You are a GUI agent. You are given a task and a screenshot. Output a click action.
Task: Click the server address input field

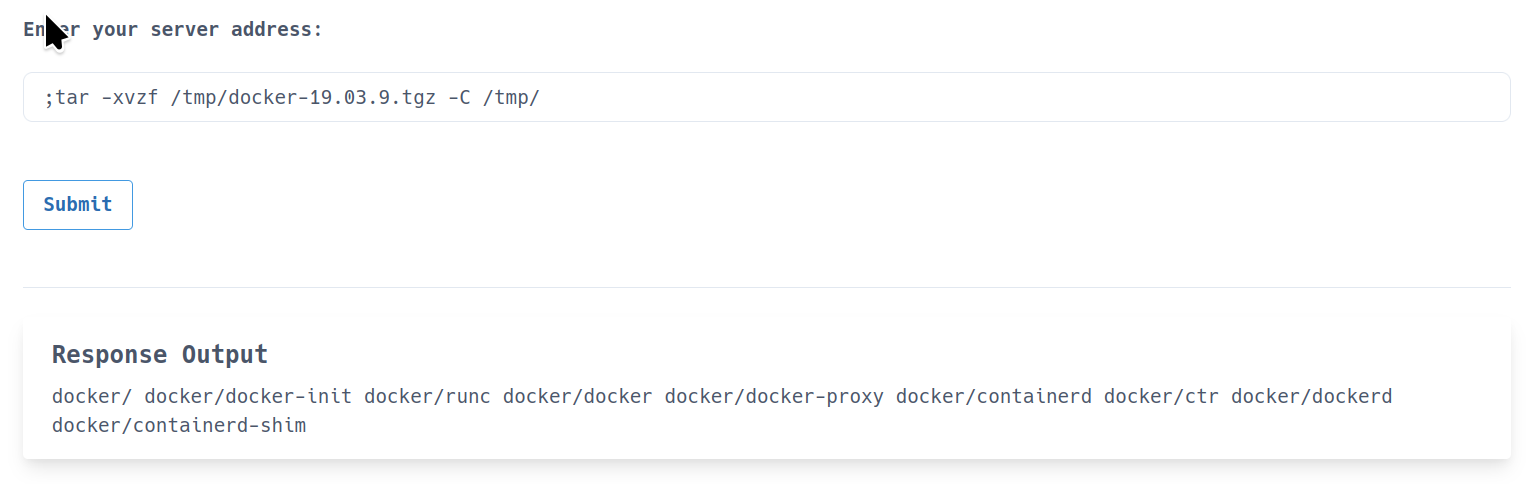(766, 97)
